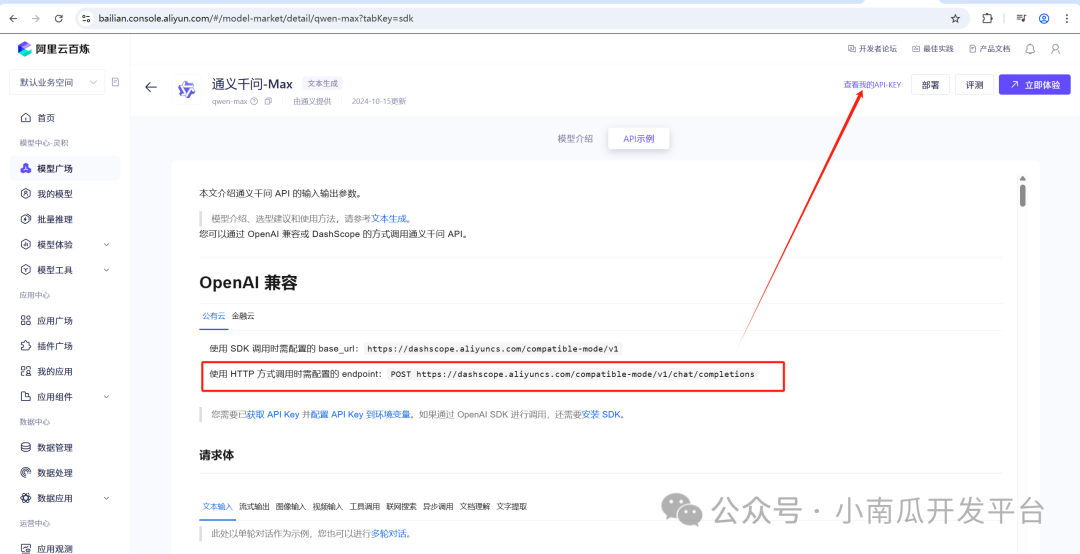The height and width of the screenshot is (554, 1080).
Task: Click the Qwen model logo thumbnail
Action: pos(186,90)
